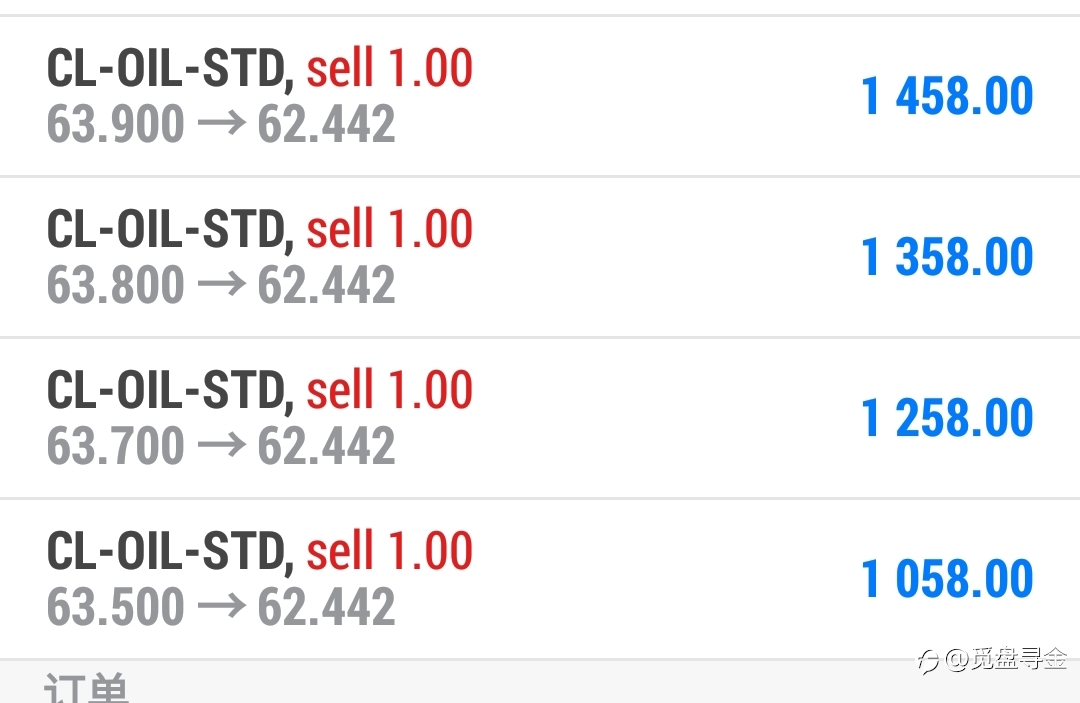1080x703 pixels.
Task: Tap the 63.500 → 62.442 price line
Action: click(221, 607)
